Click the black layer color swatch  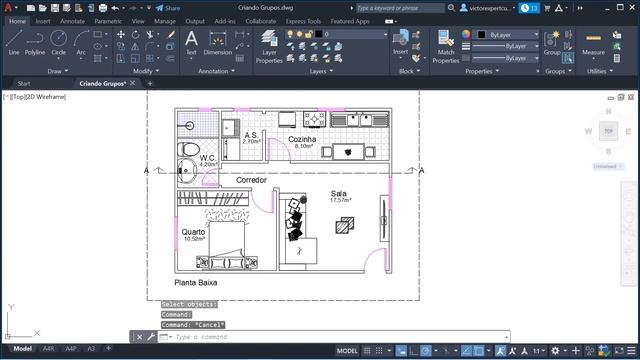click(x=319, y=34)
